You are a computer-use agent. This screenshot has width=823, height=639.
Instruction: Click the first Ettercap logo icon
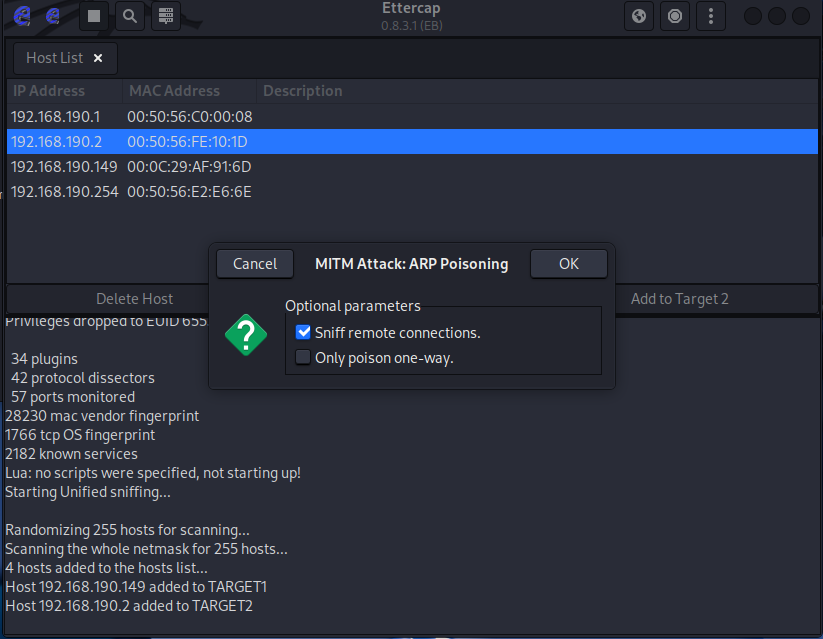(x=22, y=16)
